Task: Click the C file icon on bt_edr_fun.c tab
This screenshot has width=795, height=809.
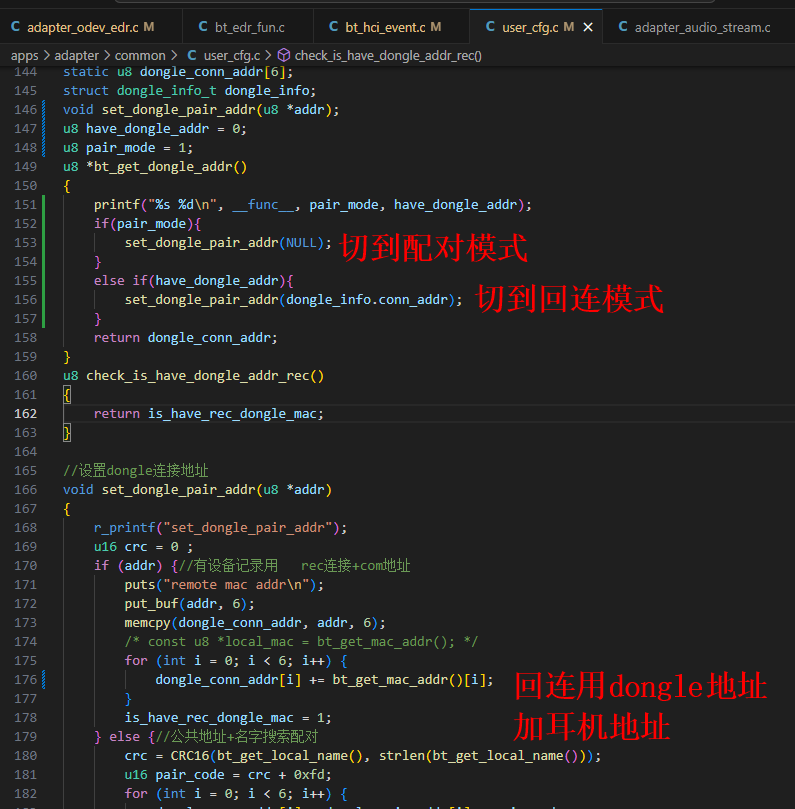Action: click(203, 27)
